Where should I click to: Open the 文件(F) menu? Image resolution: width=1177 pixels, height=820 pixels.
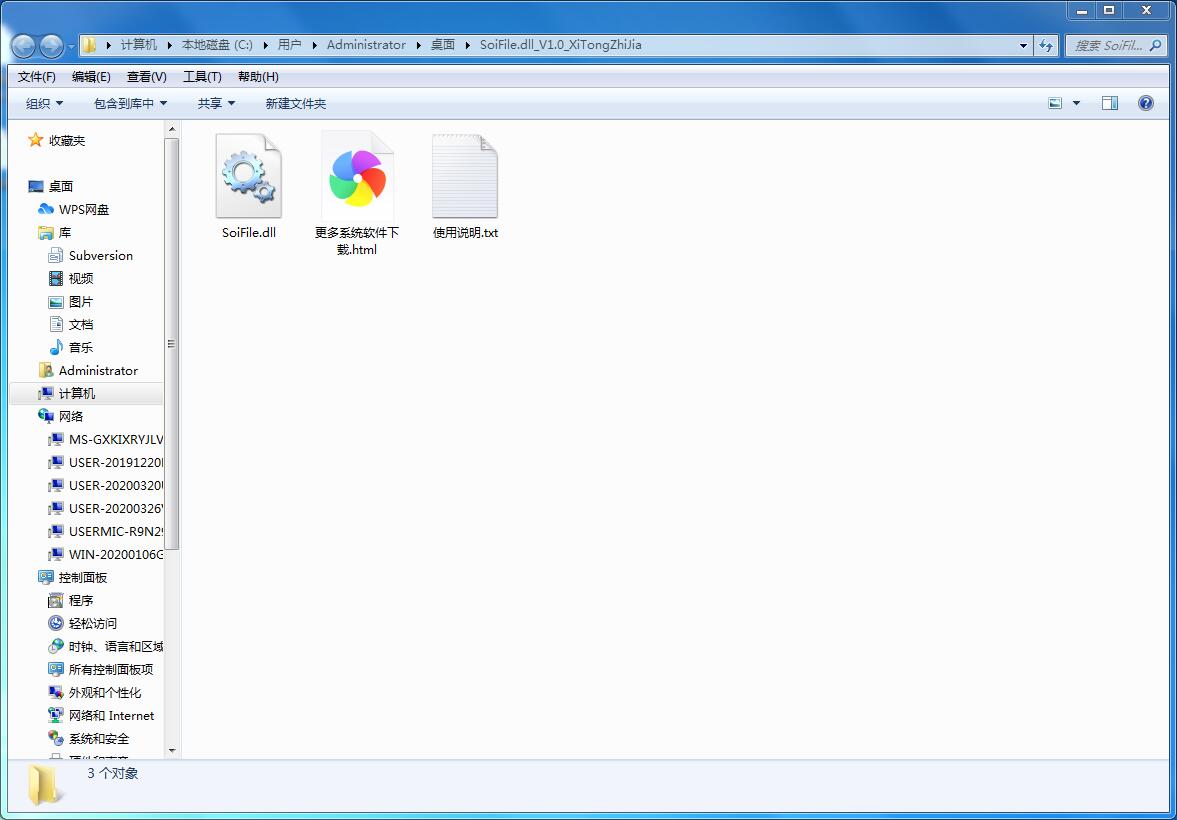coord(36,77)
